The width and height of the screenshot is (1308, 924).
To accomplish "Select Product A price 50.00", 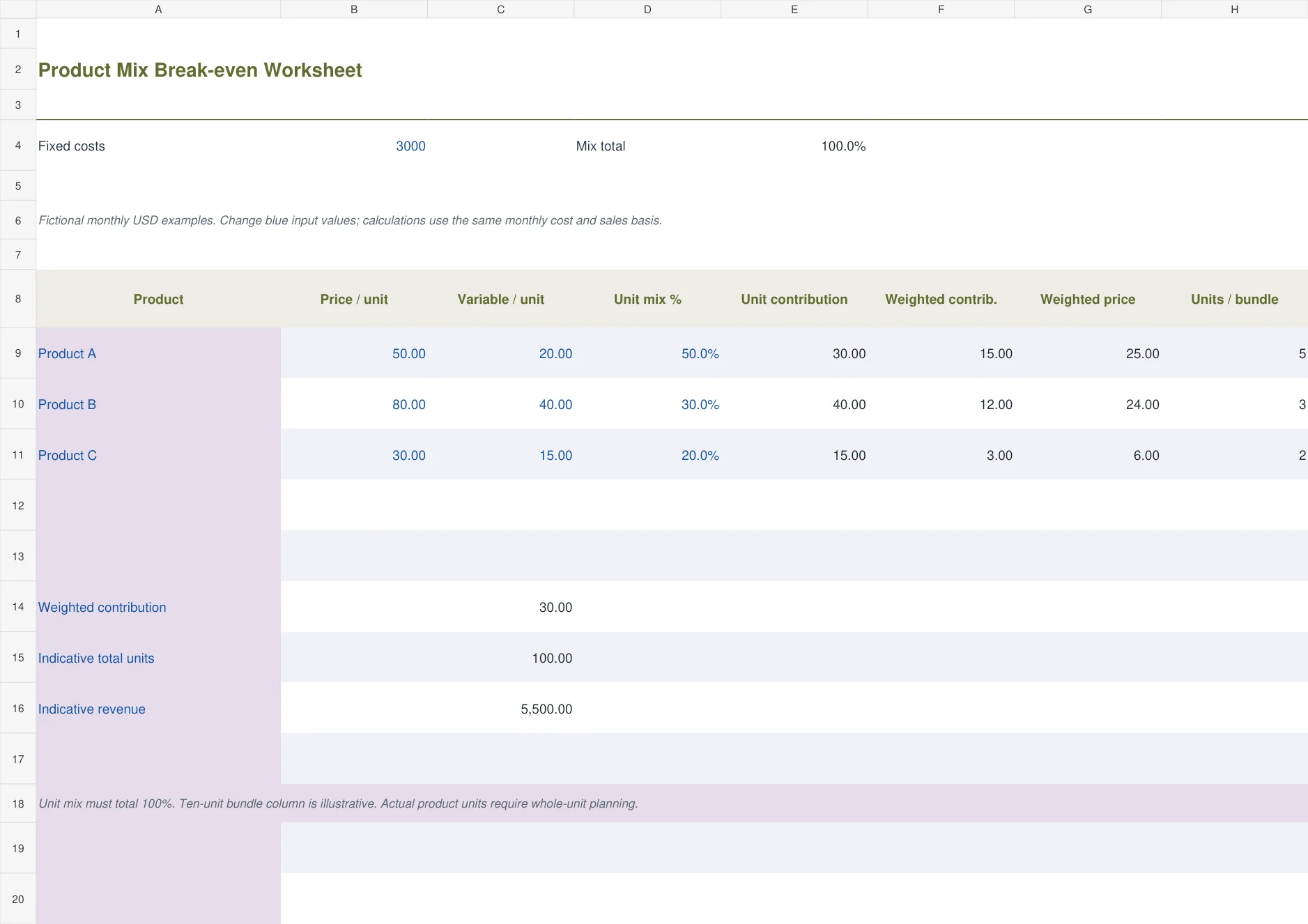I will [x=354, y=353].
